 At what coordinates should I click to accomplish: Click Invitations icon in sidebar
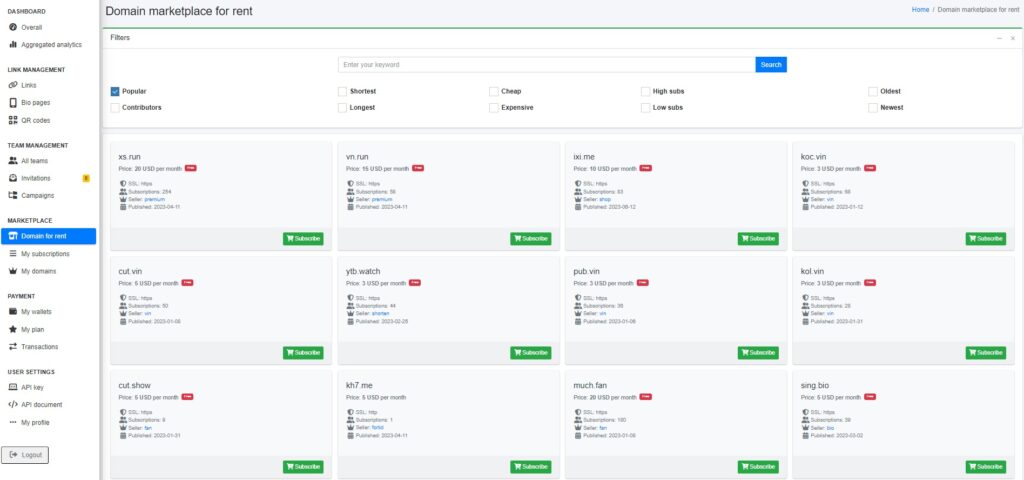pos(12,178)
